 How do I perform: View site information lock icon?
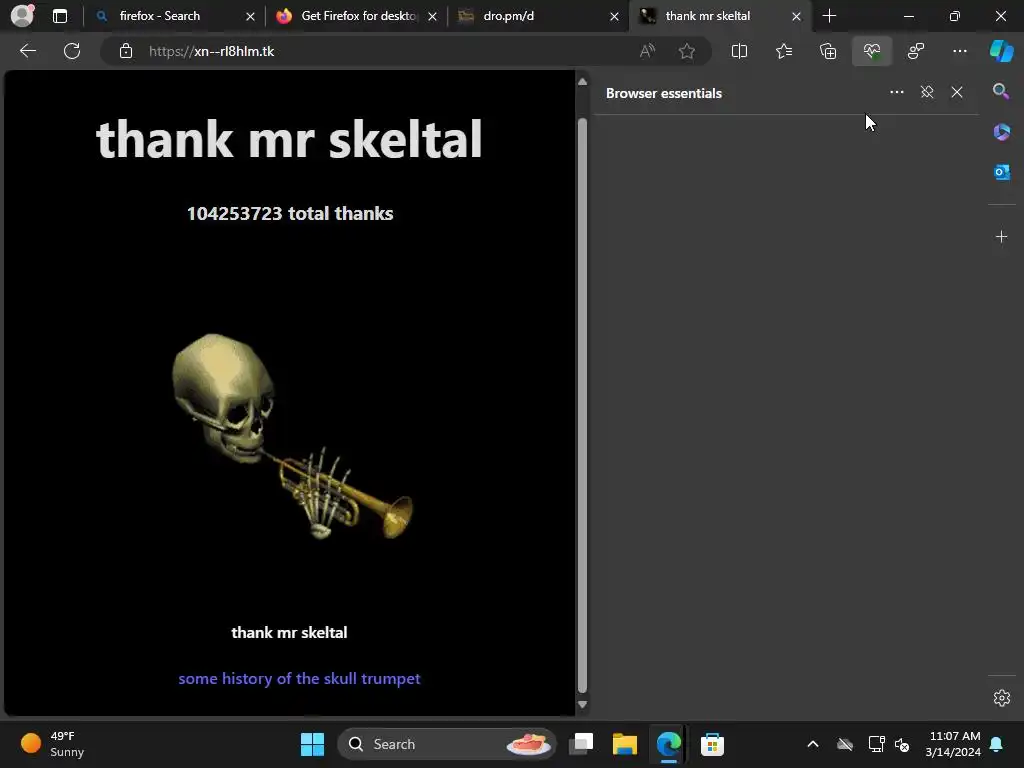pyautogui.click(x=126, y=51)
